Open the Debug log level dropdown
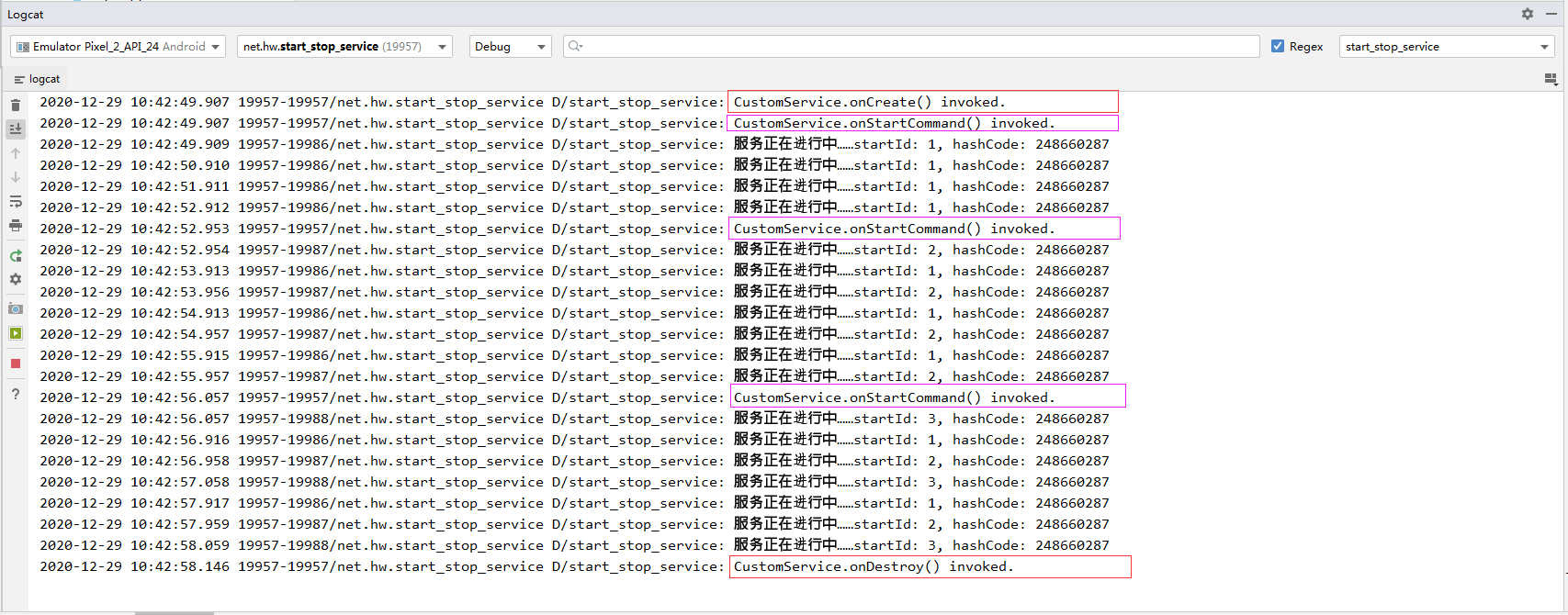Viewport: 1568px width, 615px height. click(510, 46)
